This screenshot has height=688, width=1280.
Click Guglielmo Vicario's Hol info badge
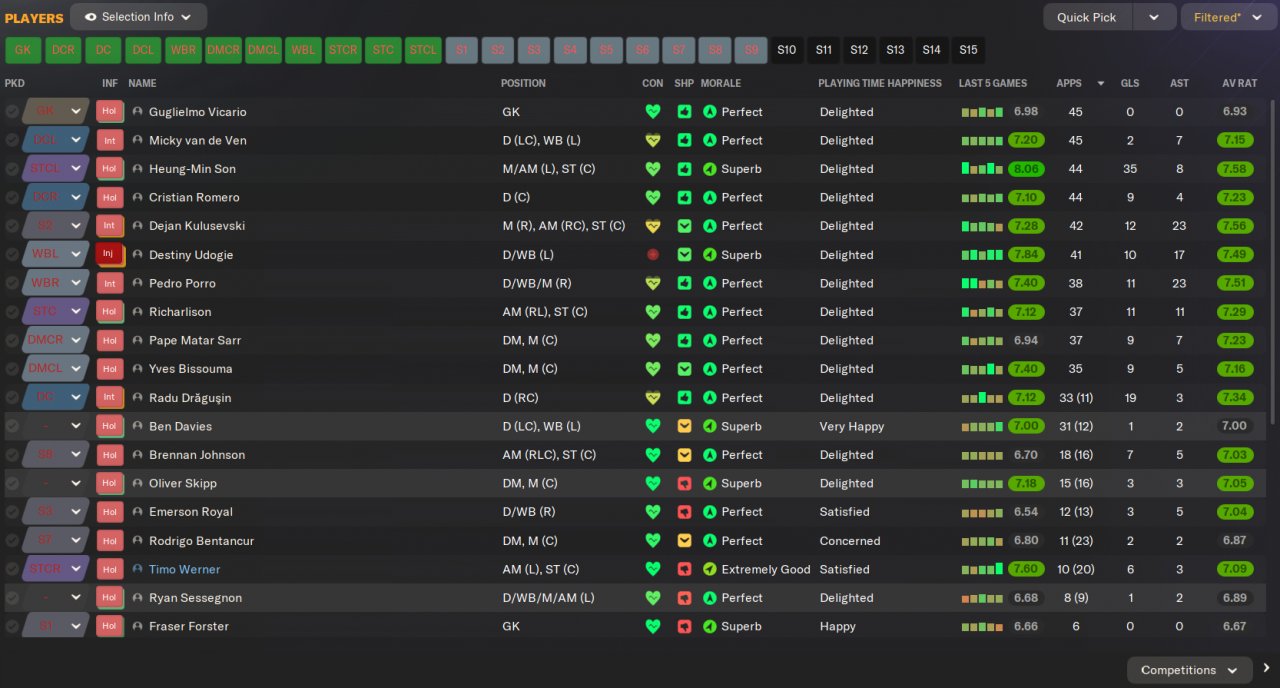[x=109, y=112]
